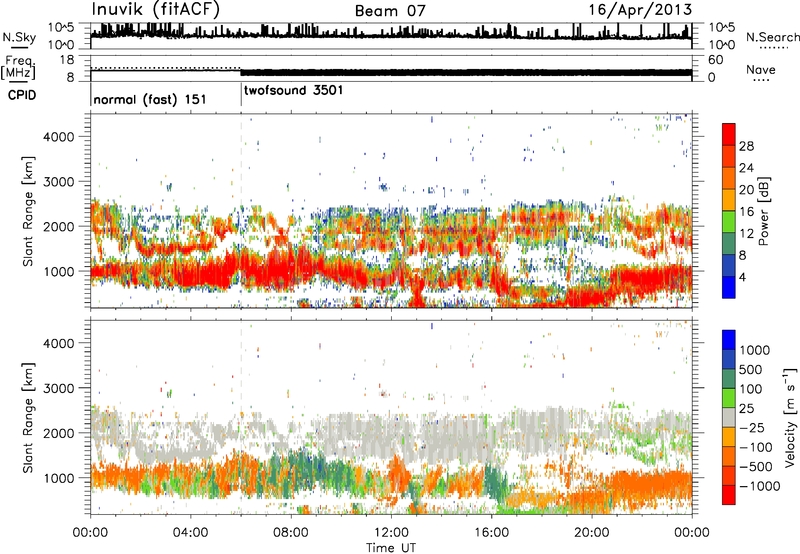Image resolution: width=800 pixels, height=554 pixels.
Task: Click the '20:00' time axis tick label
Action: tap(592, 532)
